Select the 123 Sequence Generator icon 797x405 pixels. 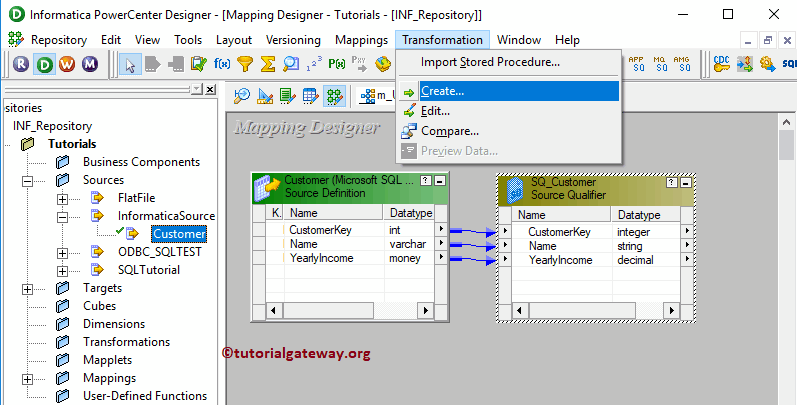[314, 64]
